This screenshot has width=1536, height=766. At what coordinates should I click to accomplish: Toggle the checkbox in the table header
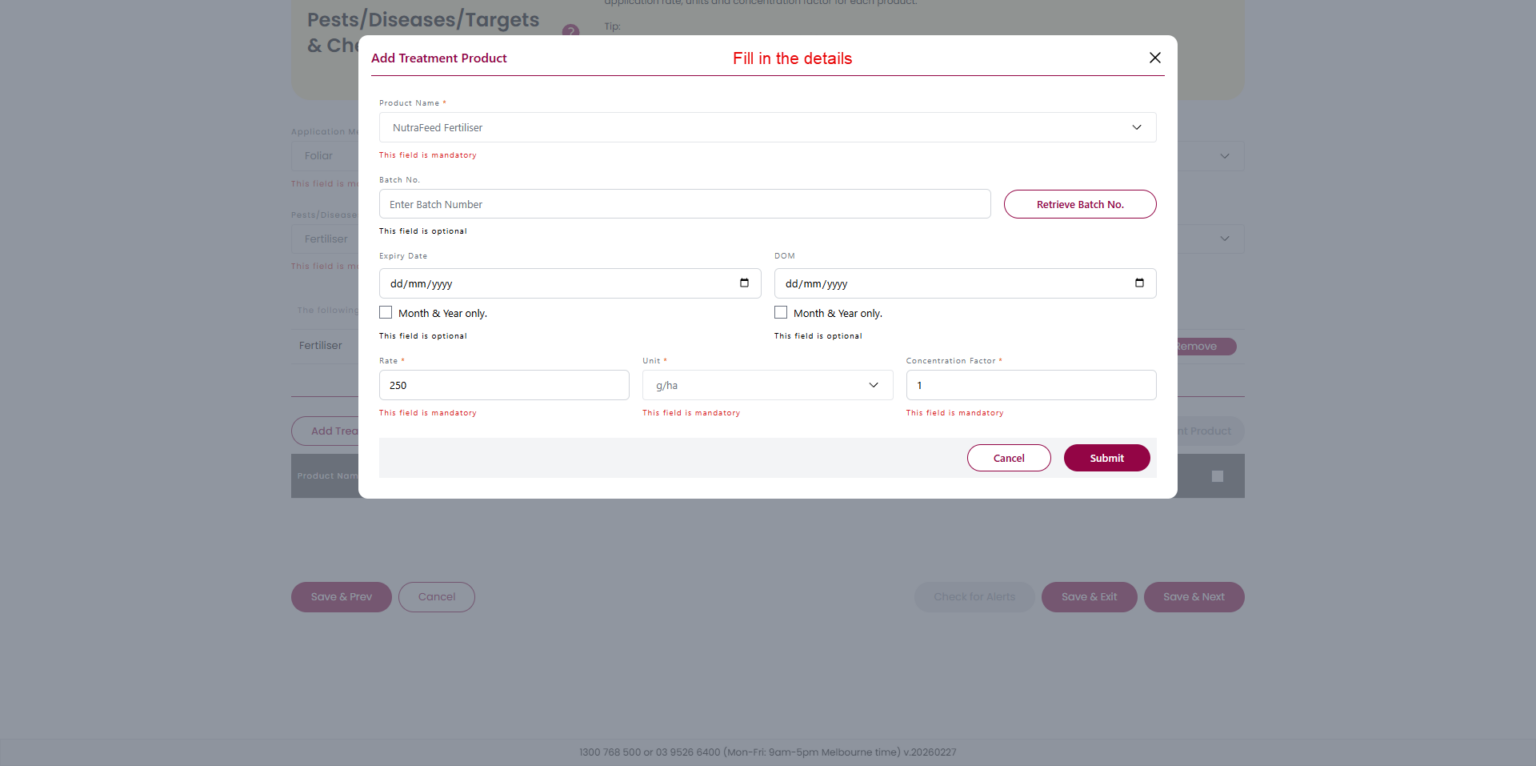(x=1217, y=476)
